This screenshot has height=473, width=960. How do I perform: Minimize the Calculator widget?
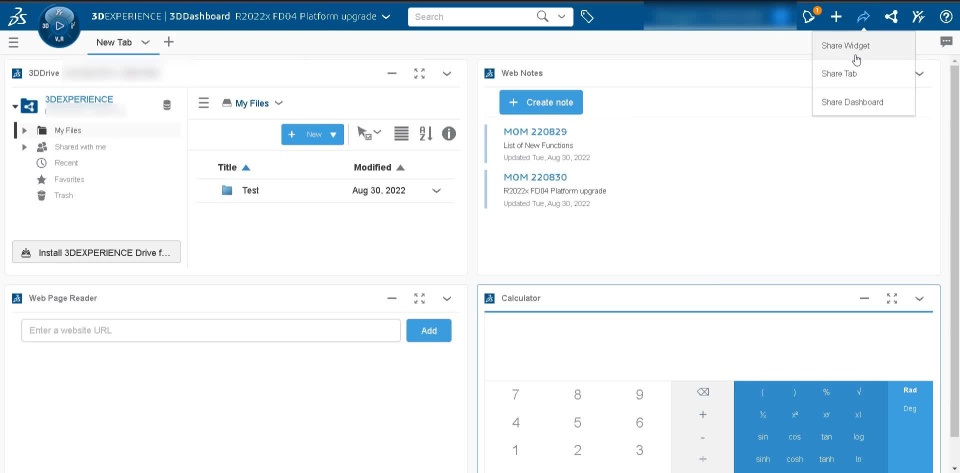coord(864,299)
